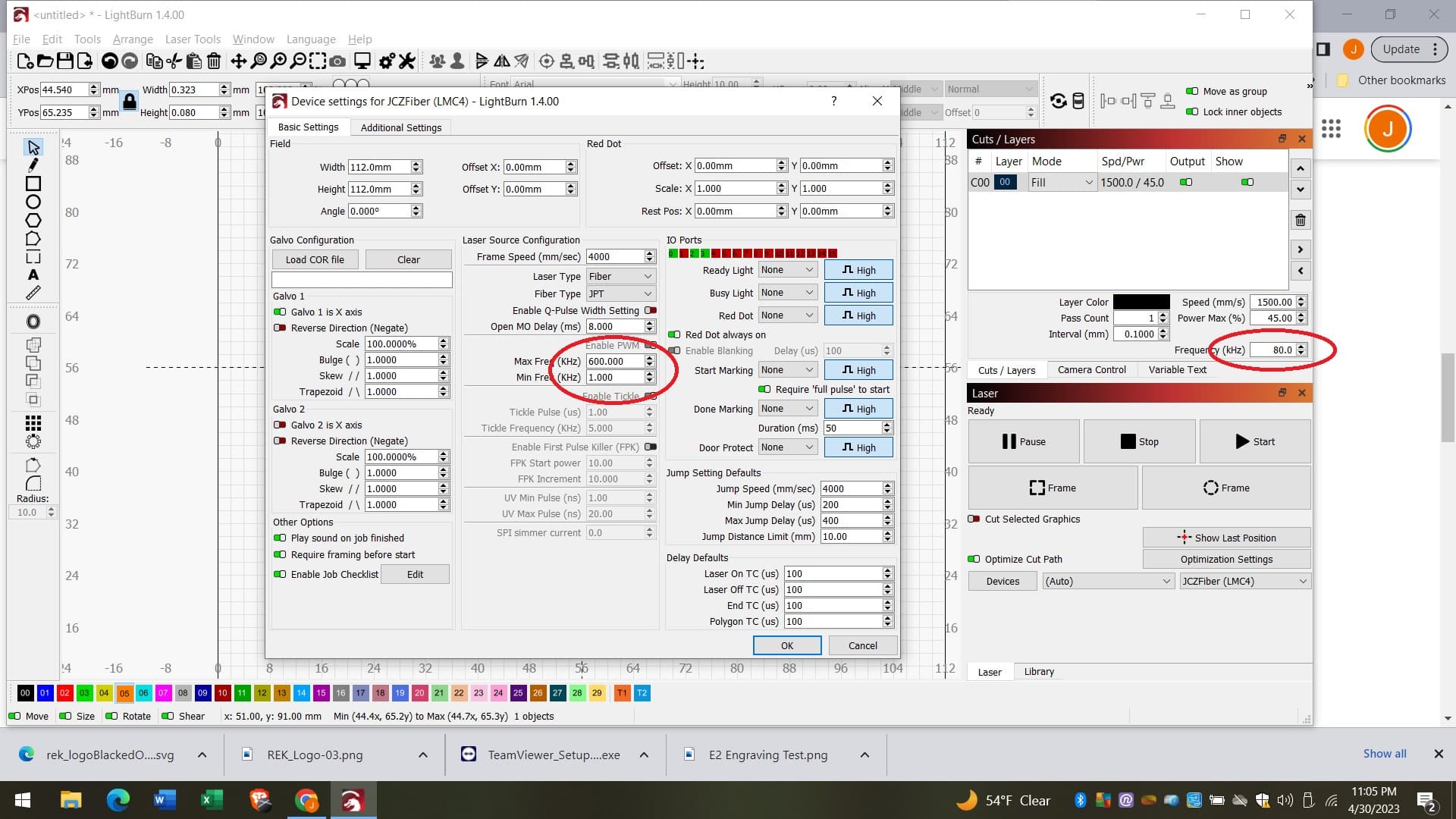Screen dimensions: 1456x819
Task: Open Settings gears icon
Action: tap(387, 61)
